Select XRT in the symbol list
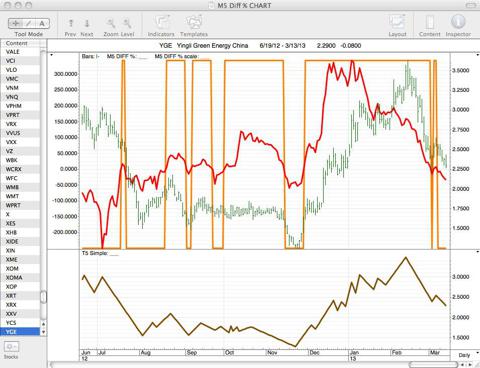This screenshot has width=480, height=368. pos(20,295)
